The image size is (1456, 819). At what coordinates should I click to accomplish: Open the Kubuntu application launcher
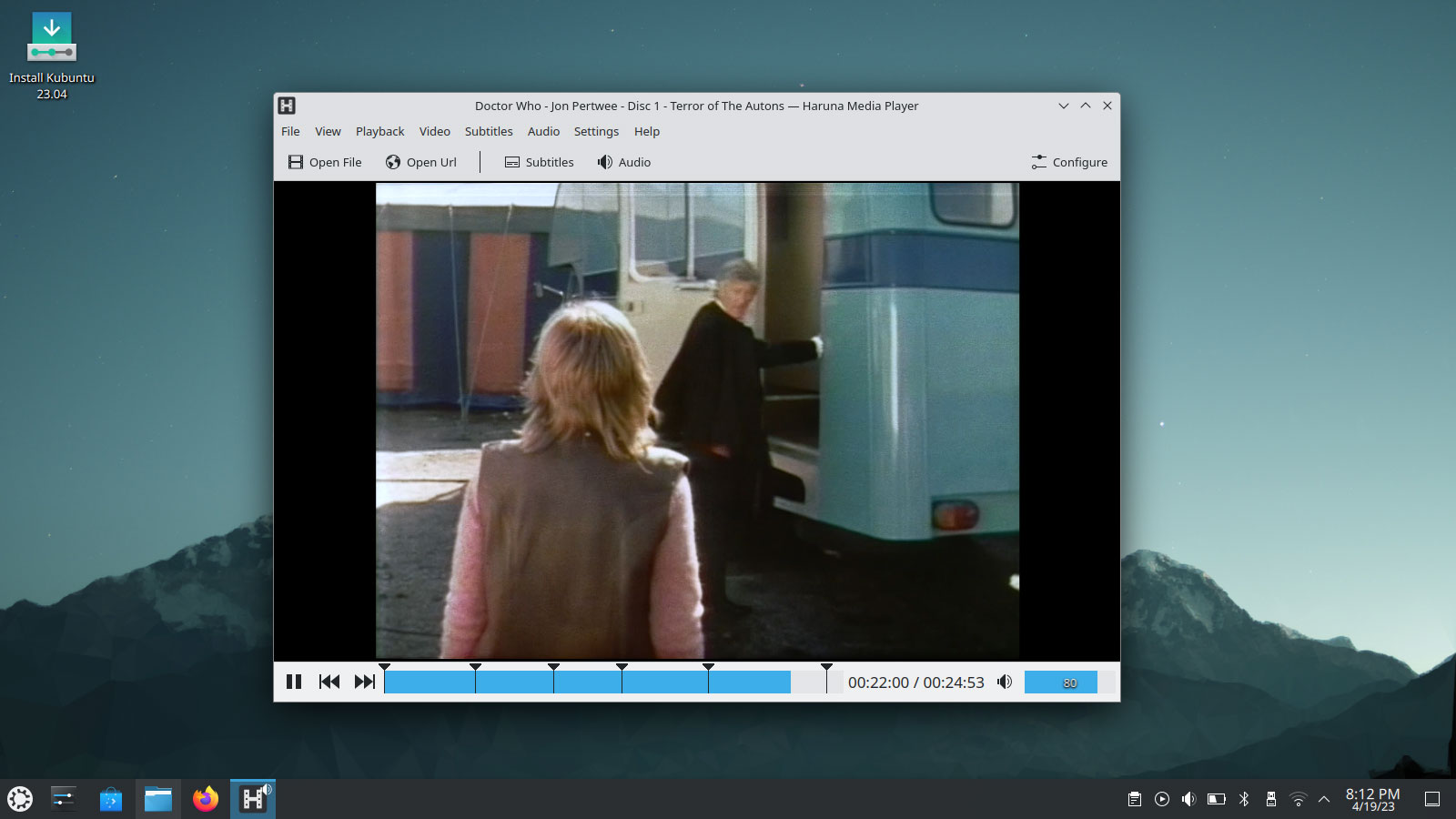20,799
